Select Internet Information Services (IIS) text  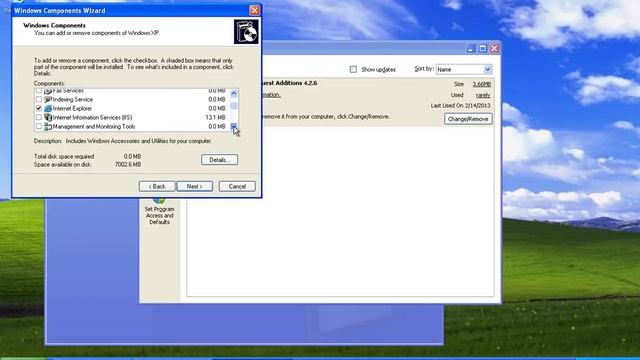coord(92,118)
